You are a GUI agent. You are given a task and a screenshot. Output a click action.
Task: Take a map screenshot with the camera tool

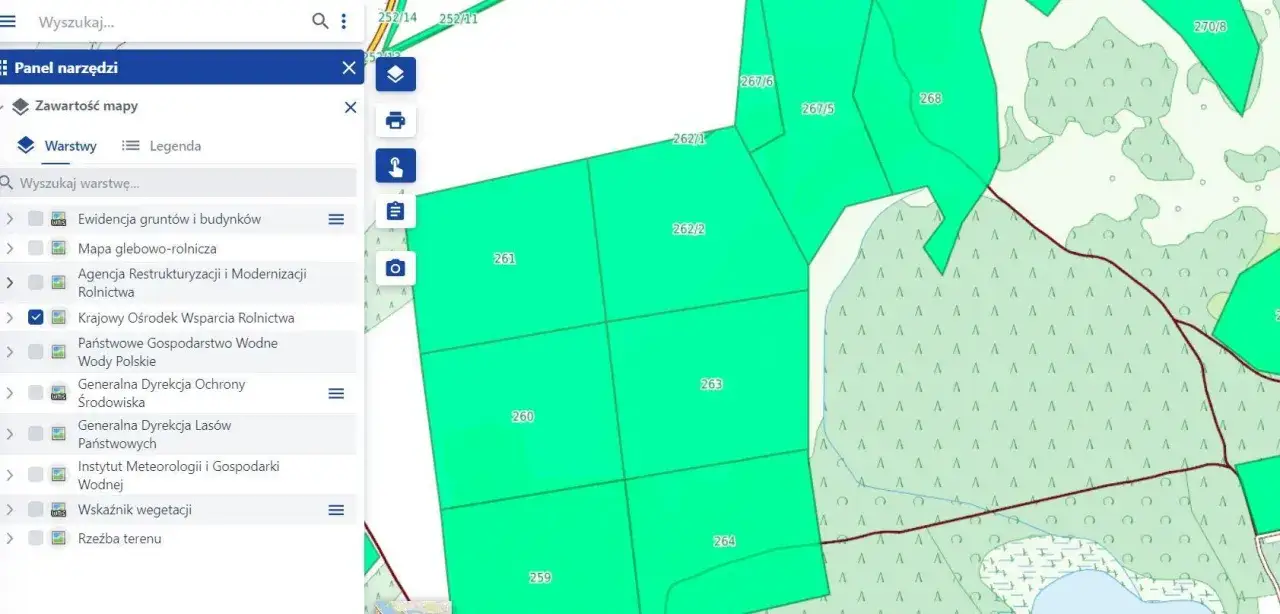click(395, 267)
